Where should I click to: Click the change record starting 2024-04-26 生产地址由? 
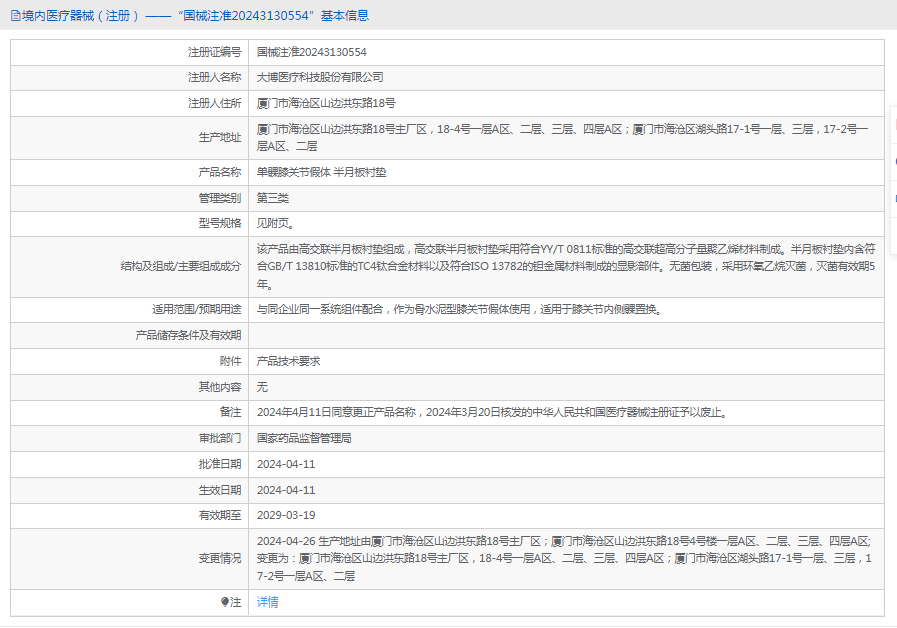click(x=564, y=558)
